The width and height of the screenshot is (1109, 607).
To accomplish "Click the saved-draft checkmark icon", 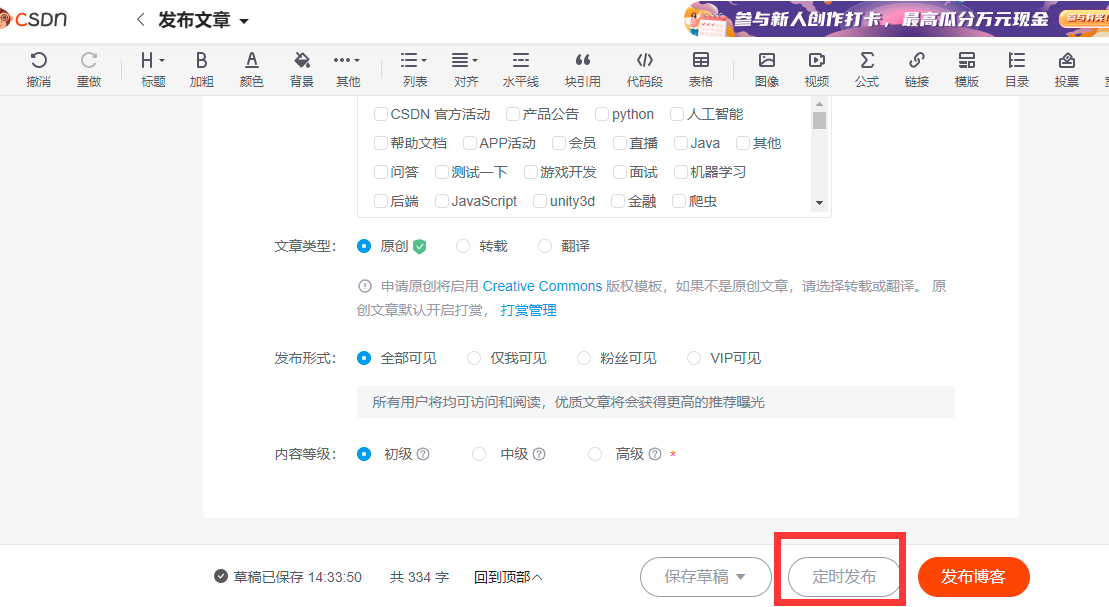I will [x=221, y=577].
